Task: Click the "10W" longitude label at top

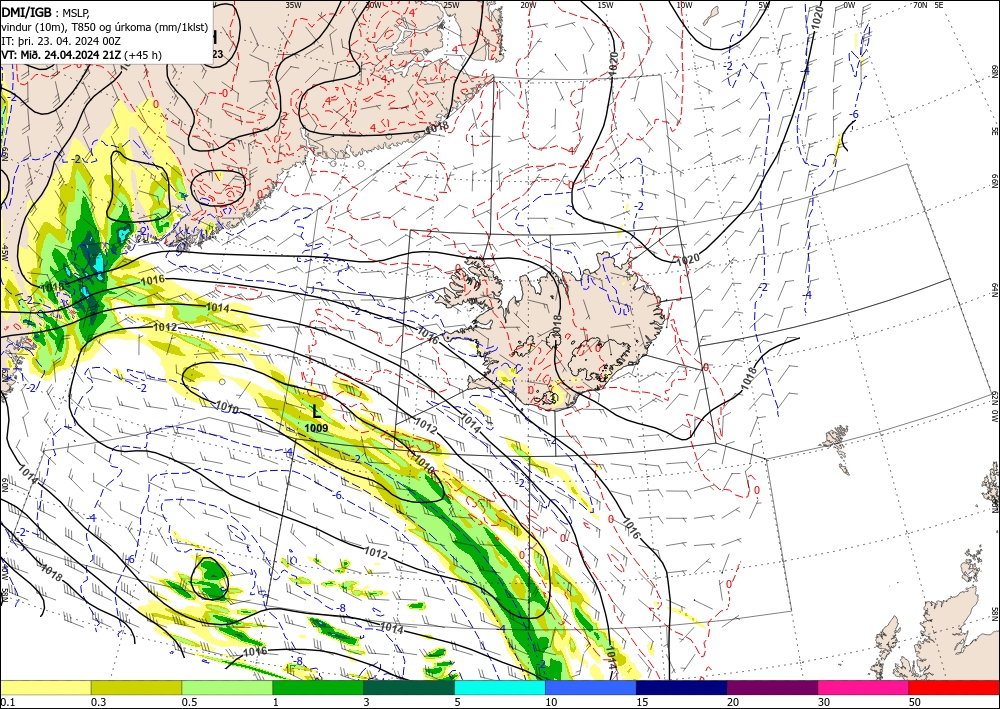Action: (x=684, y=4)
